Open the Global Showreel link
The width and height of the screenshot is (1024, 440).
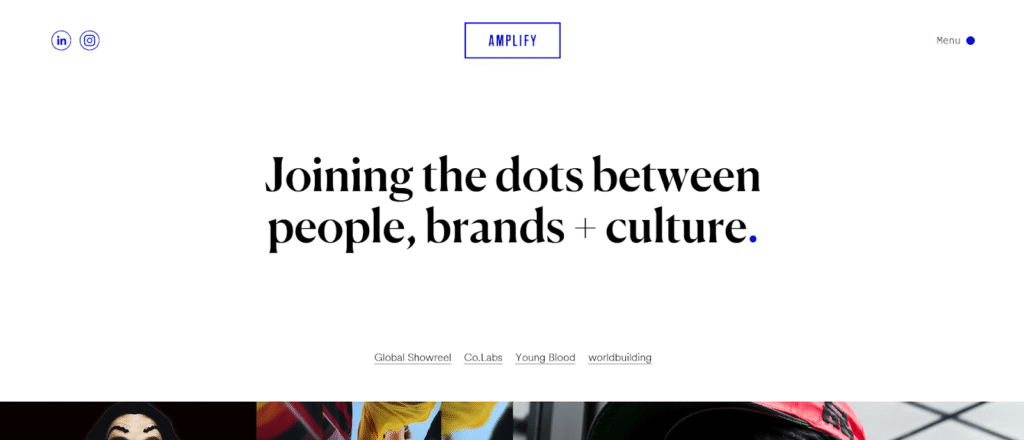tap(413, 357)
